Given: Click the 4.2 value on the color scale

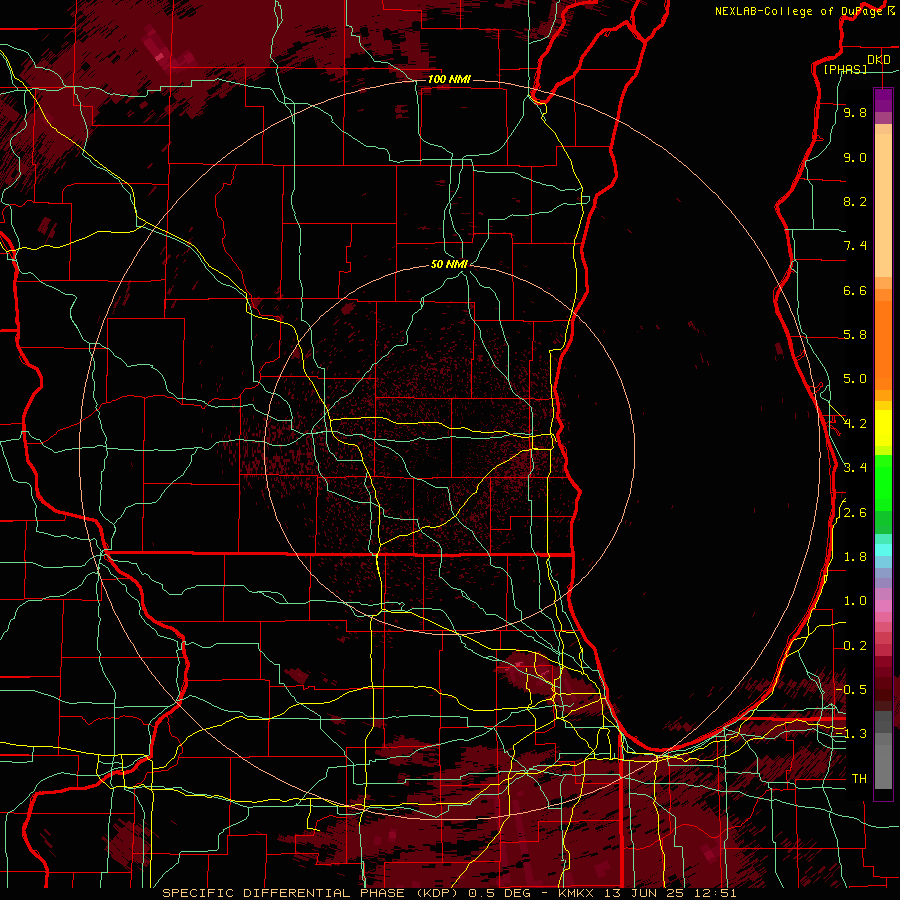Looking at the screenshot, I should pyautogui.click(x=855, y=424).
